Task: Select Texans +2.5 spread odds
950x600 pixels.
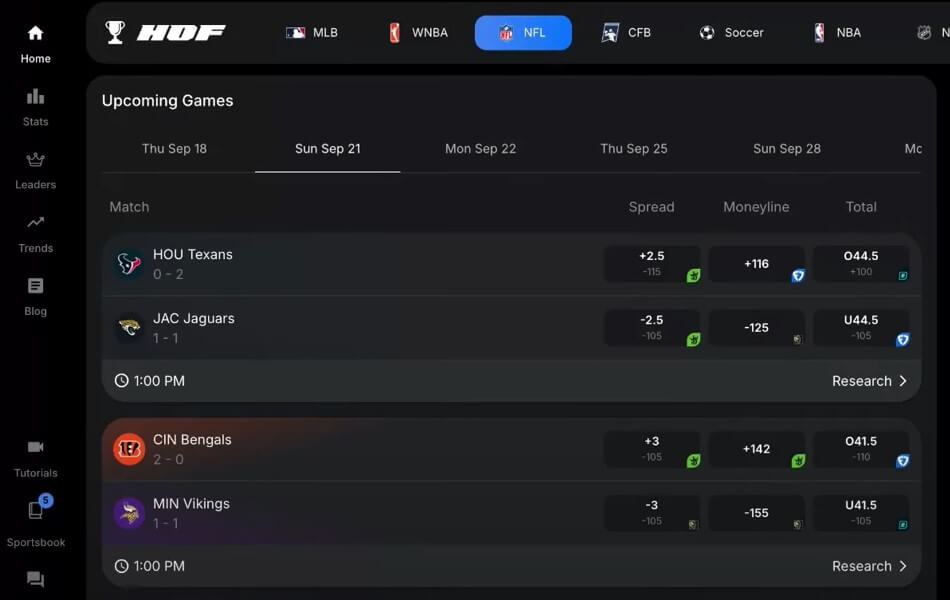Action: (x=651, y=264)
